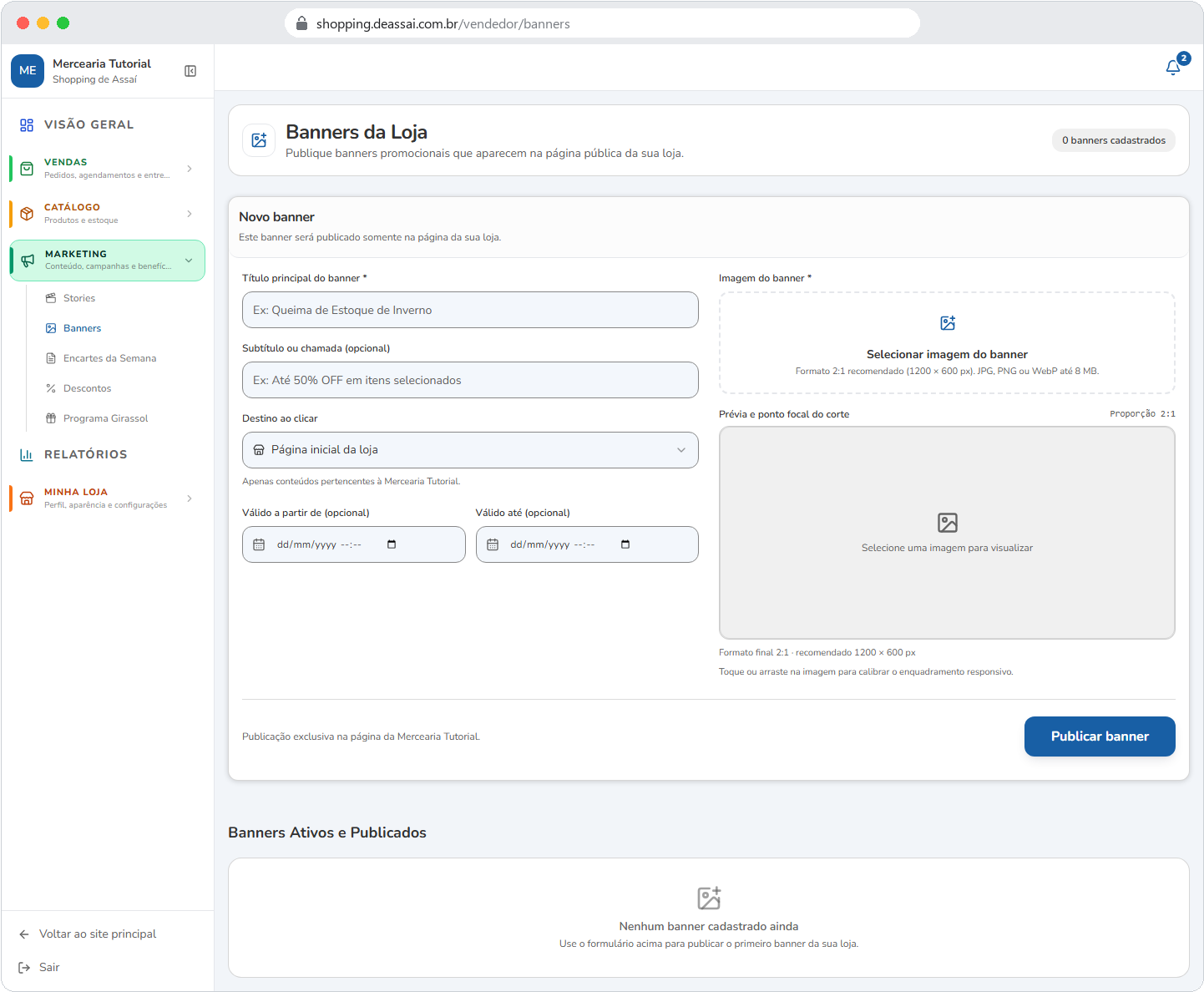Click the Marketing megaphone icon
Viewport: 1204px width, 992px height.
(x=28, y=261)
